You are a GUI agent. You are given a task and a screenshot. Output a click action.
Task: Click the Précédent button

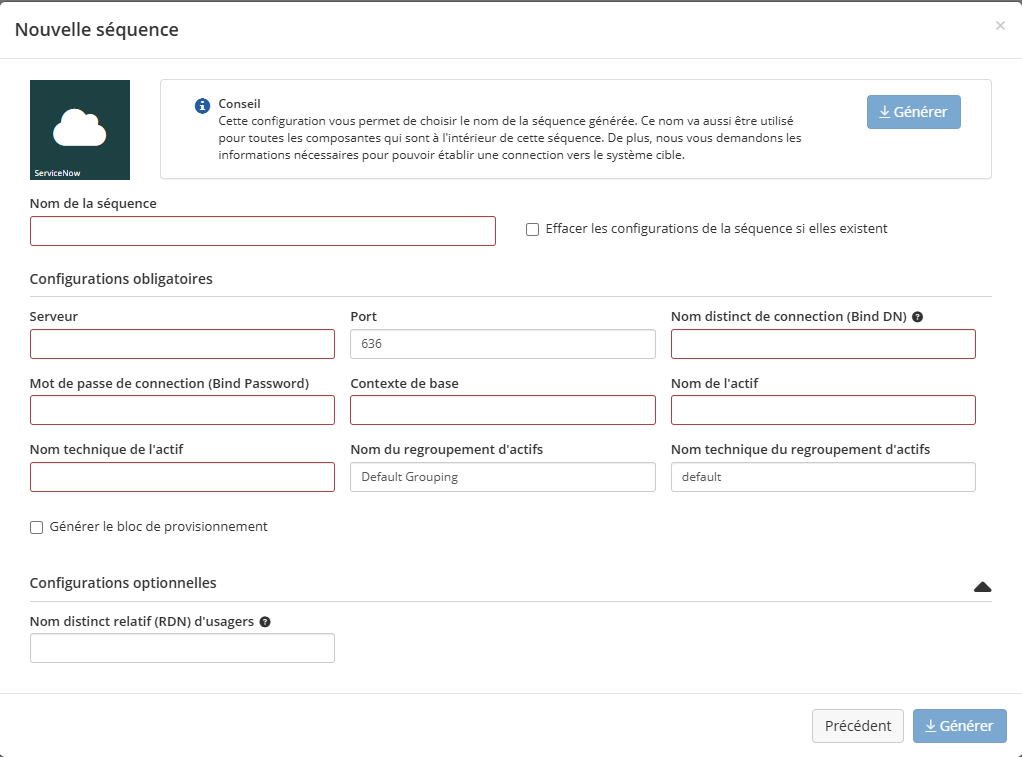point(857,725)
